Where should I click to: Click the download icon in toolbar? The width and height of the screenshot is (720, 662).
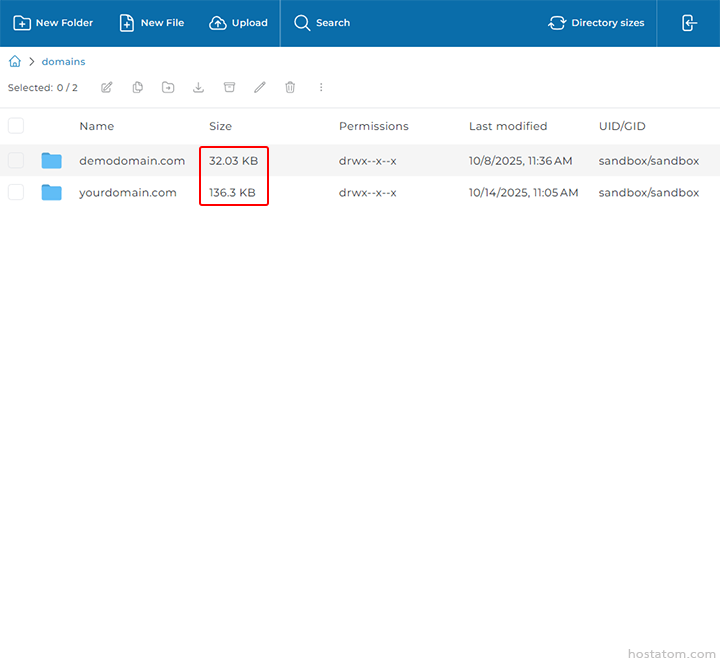199,88
